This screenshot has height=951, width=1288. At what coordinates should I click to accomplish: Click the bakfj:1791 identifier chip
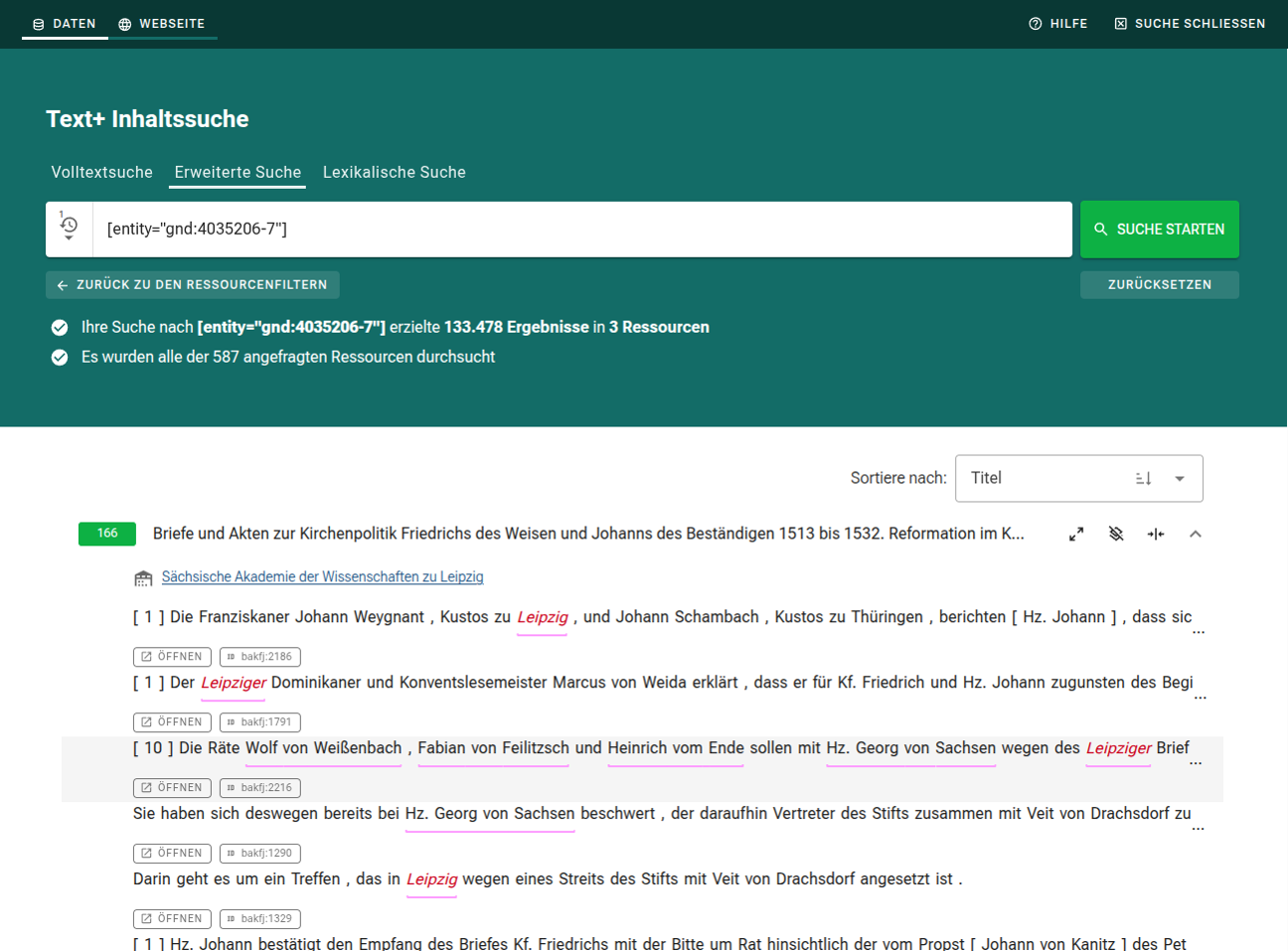point(259,722)
